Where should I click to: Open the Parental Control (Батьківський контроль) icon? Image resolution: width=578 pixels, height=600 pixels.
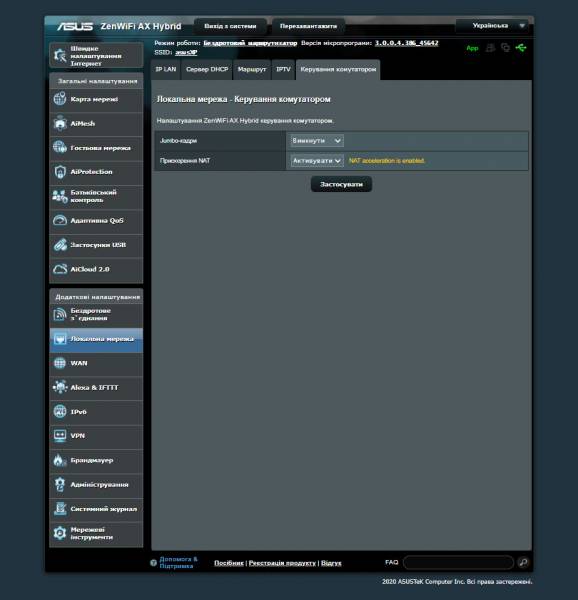click(x=60, y=196)
